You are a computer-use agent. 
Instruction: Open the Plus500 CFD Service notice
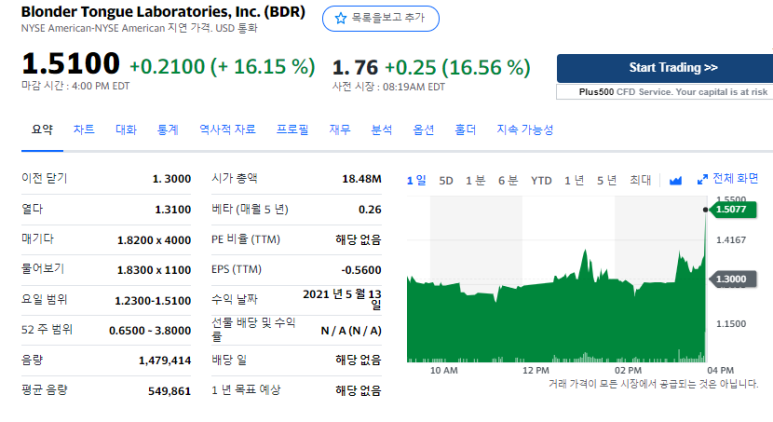[x=665, y=92]
